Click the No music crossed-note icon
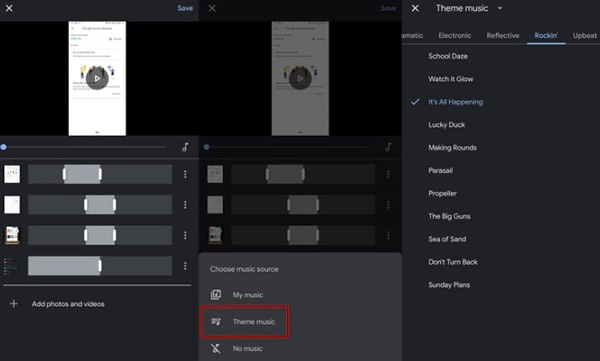The image size is (600, 361). (216, 348)
